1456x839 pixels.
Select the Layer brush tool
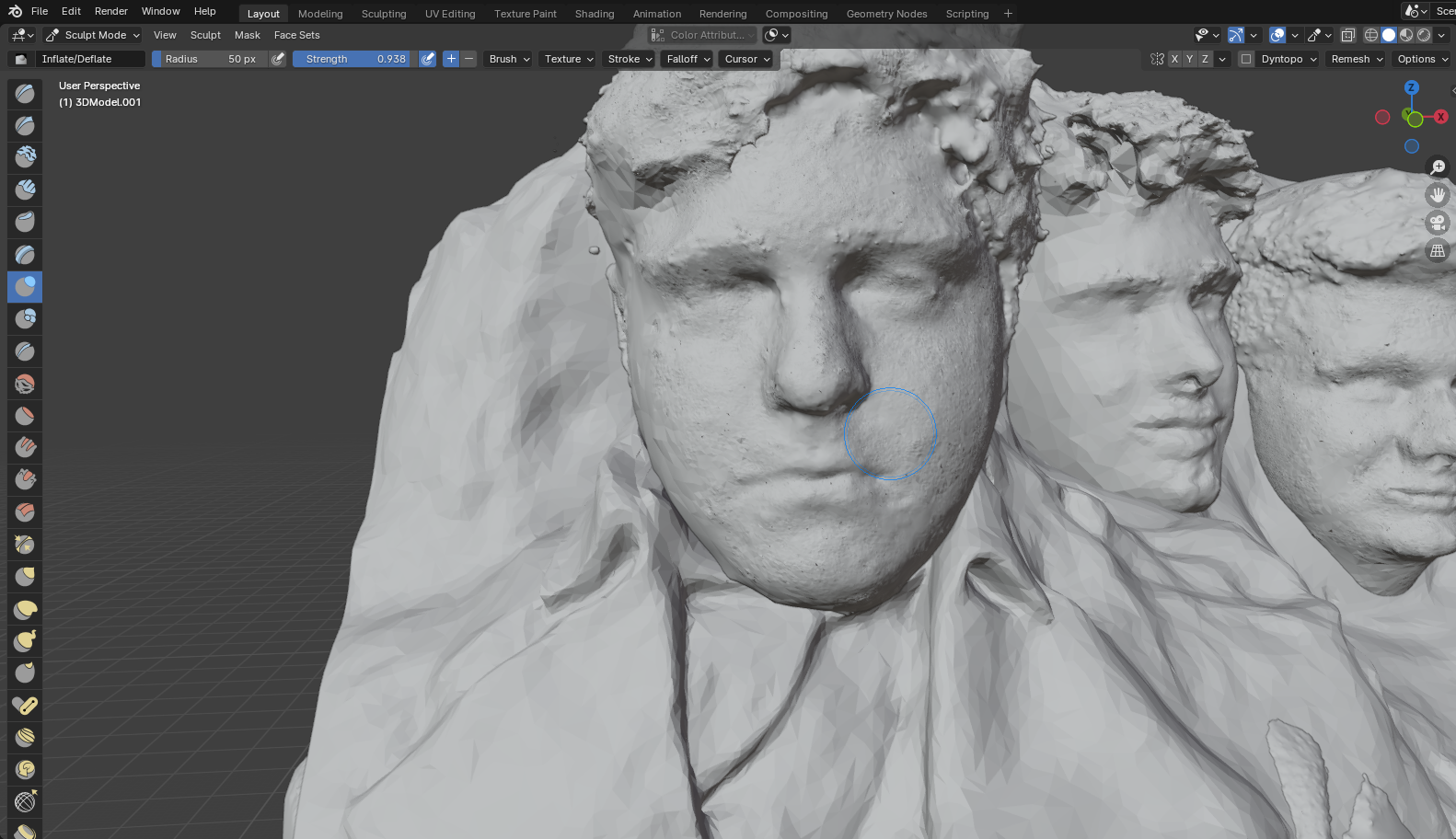(25, 255)
